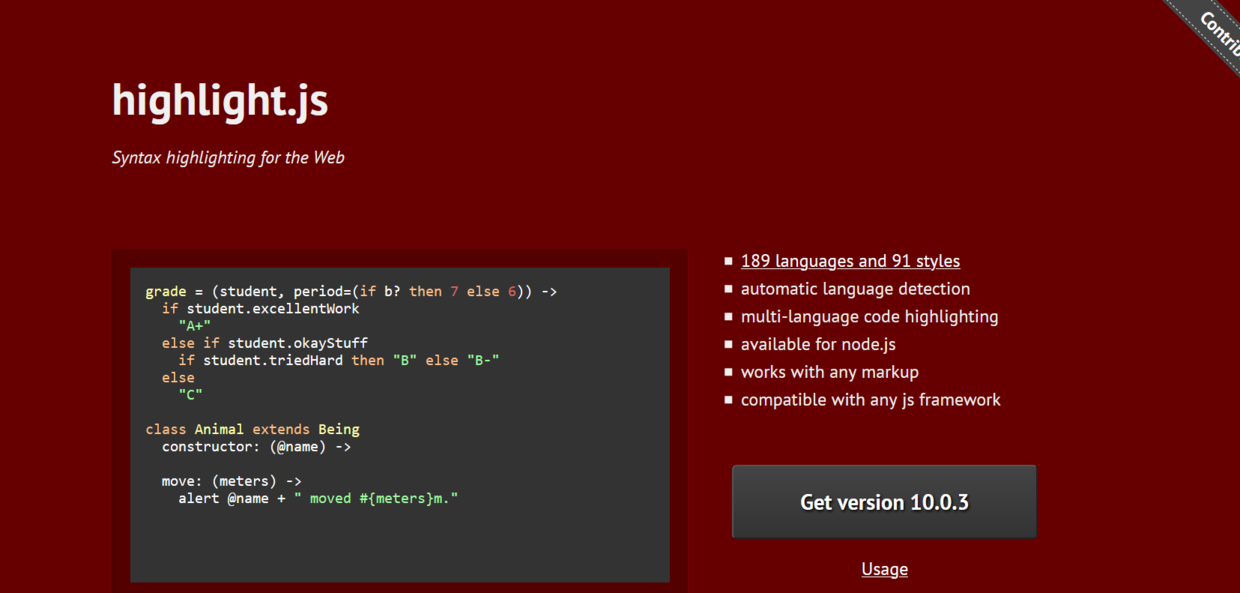Click the square bullet beside multi-language code highlighting

click(728, 317)
